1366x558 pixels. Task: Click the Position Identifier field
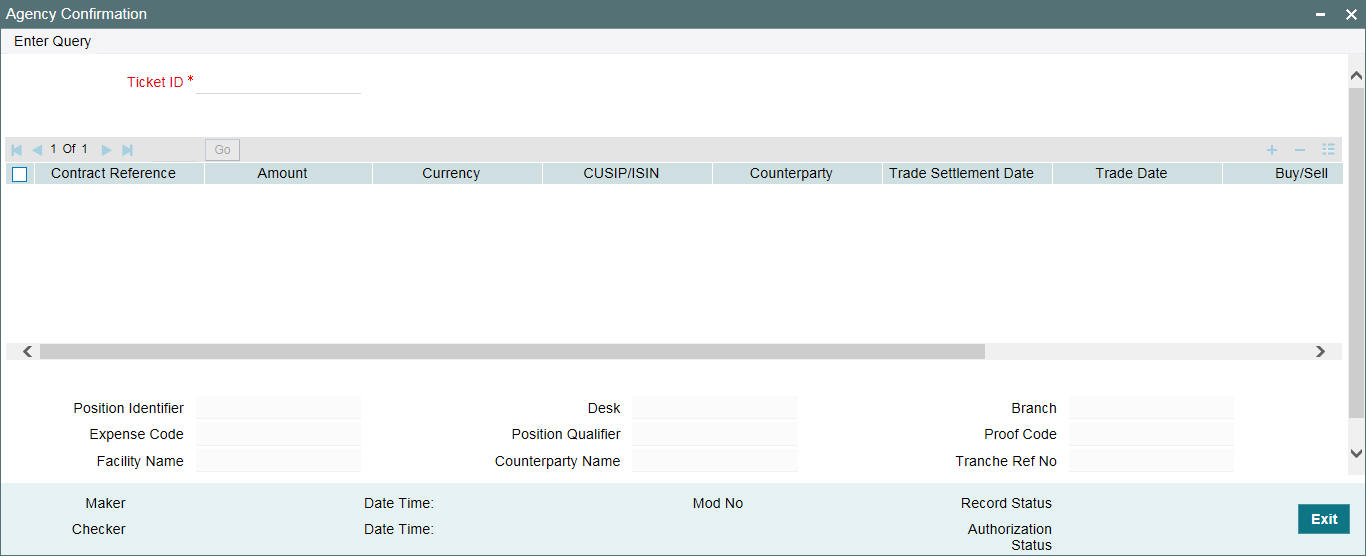click(x=278, y=407)
